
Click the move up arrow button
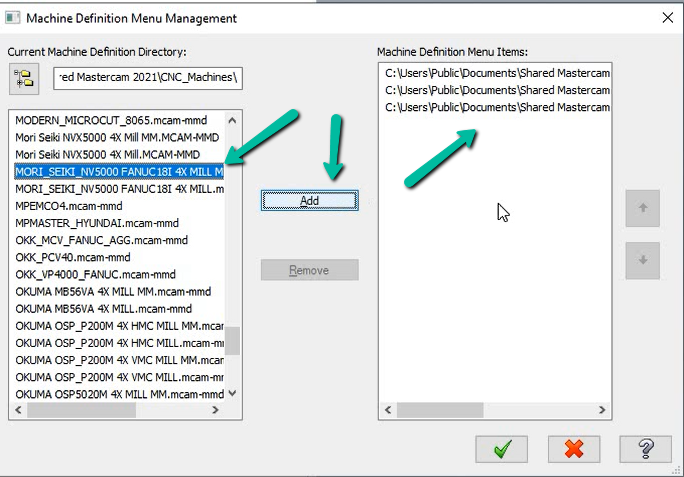click(x=643, y=208)
